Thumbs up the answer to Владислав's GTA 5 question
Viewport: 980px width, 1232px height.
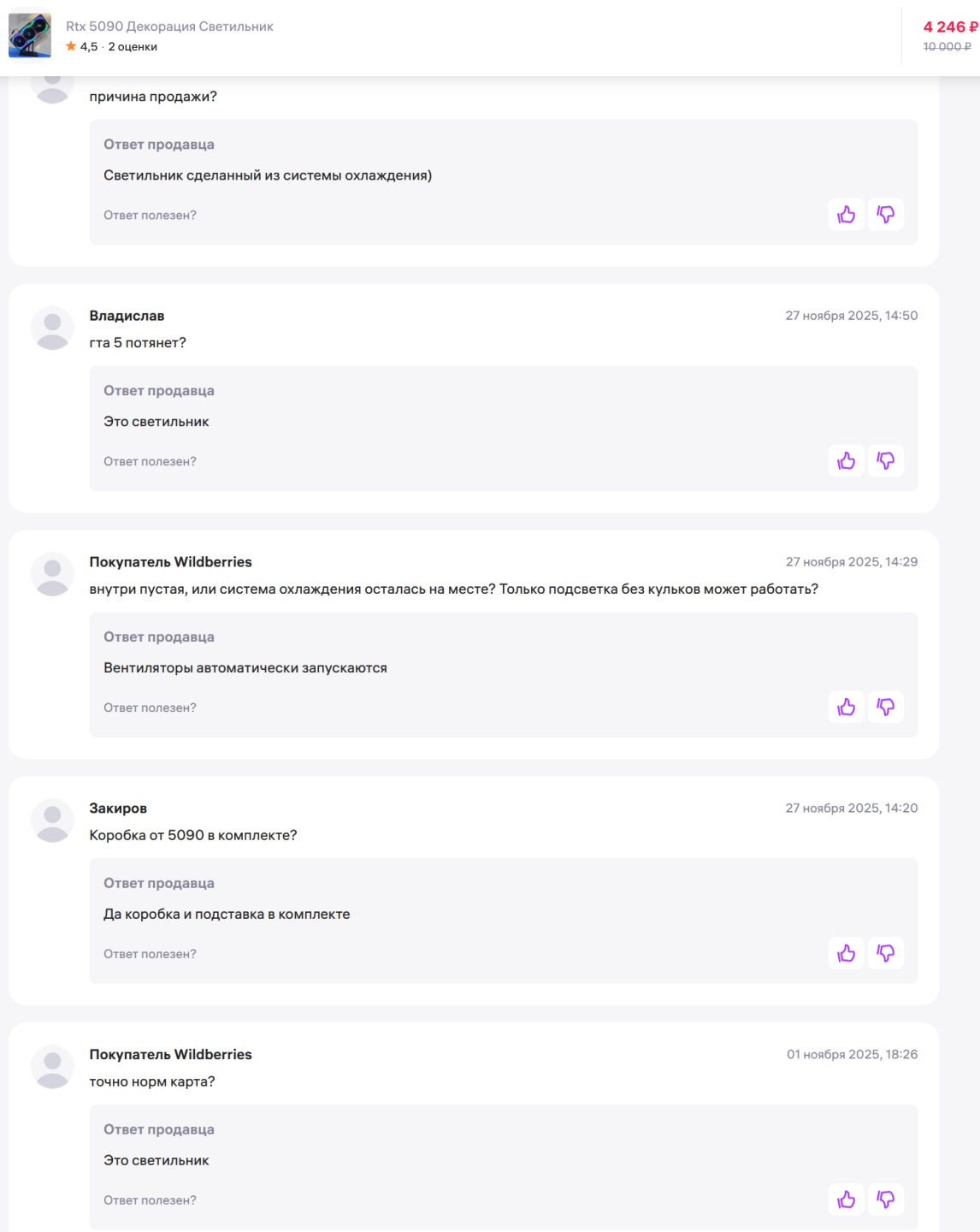click(x=846, y=461)
